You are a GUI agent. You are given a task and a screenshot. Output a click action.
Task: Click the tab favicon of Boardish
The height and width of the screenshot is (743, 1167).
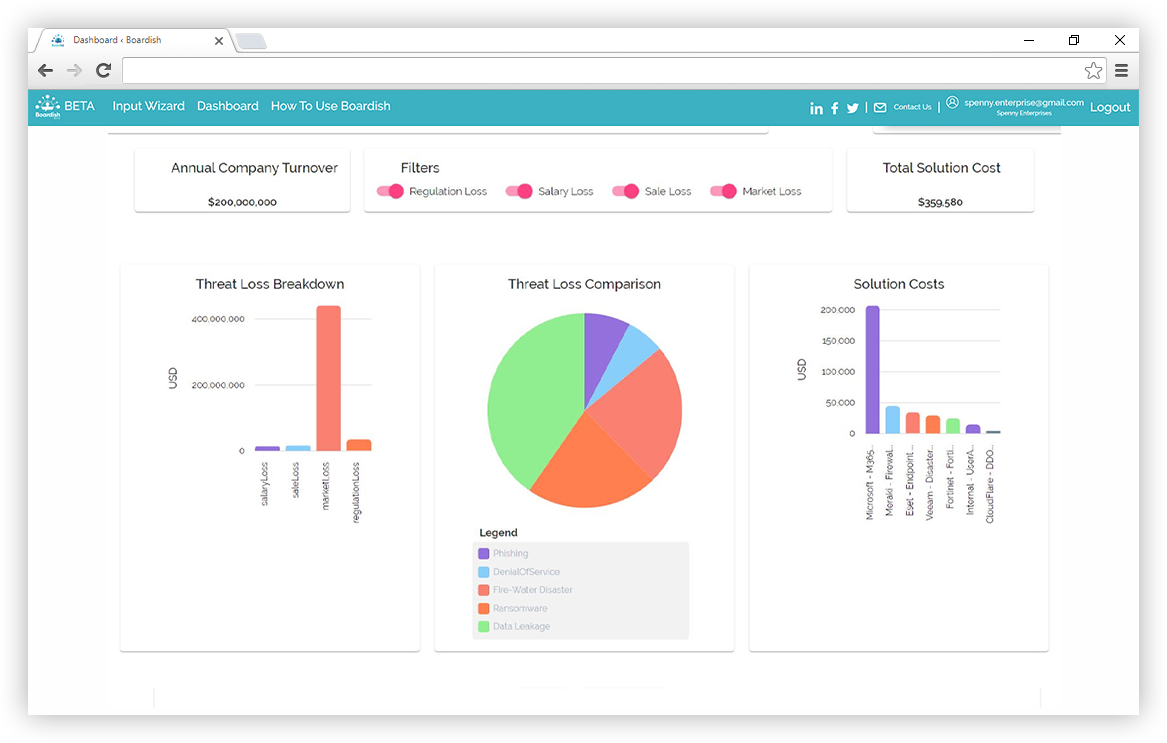(x=57, y=40)
